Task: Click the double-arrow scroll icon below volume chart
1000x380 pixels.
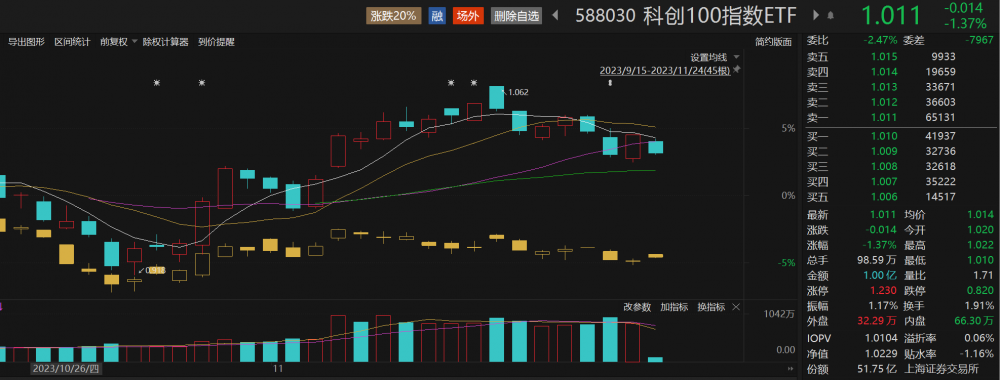Action: pyautogui.click(x=791, y=369)
